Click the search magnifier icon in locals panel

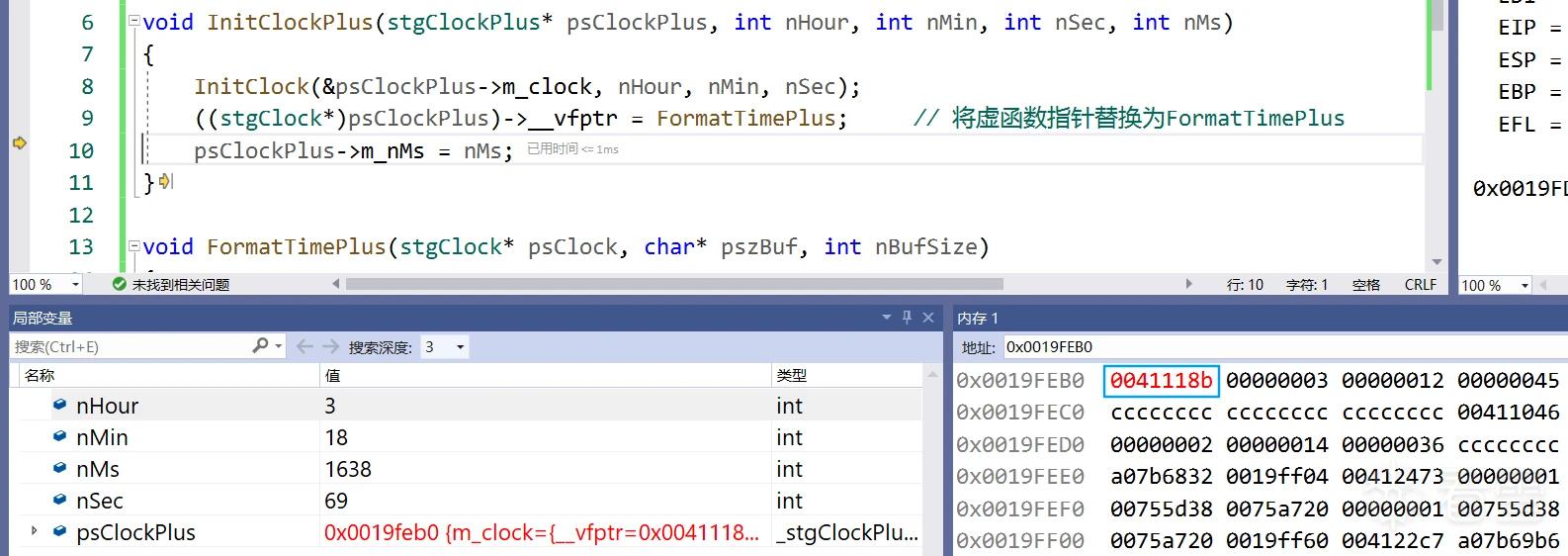point(260,345)
